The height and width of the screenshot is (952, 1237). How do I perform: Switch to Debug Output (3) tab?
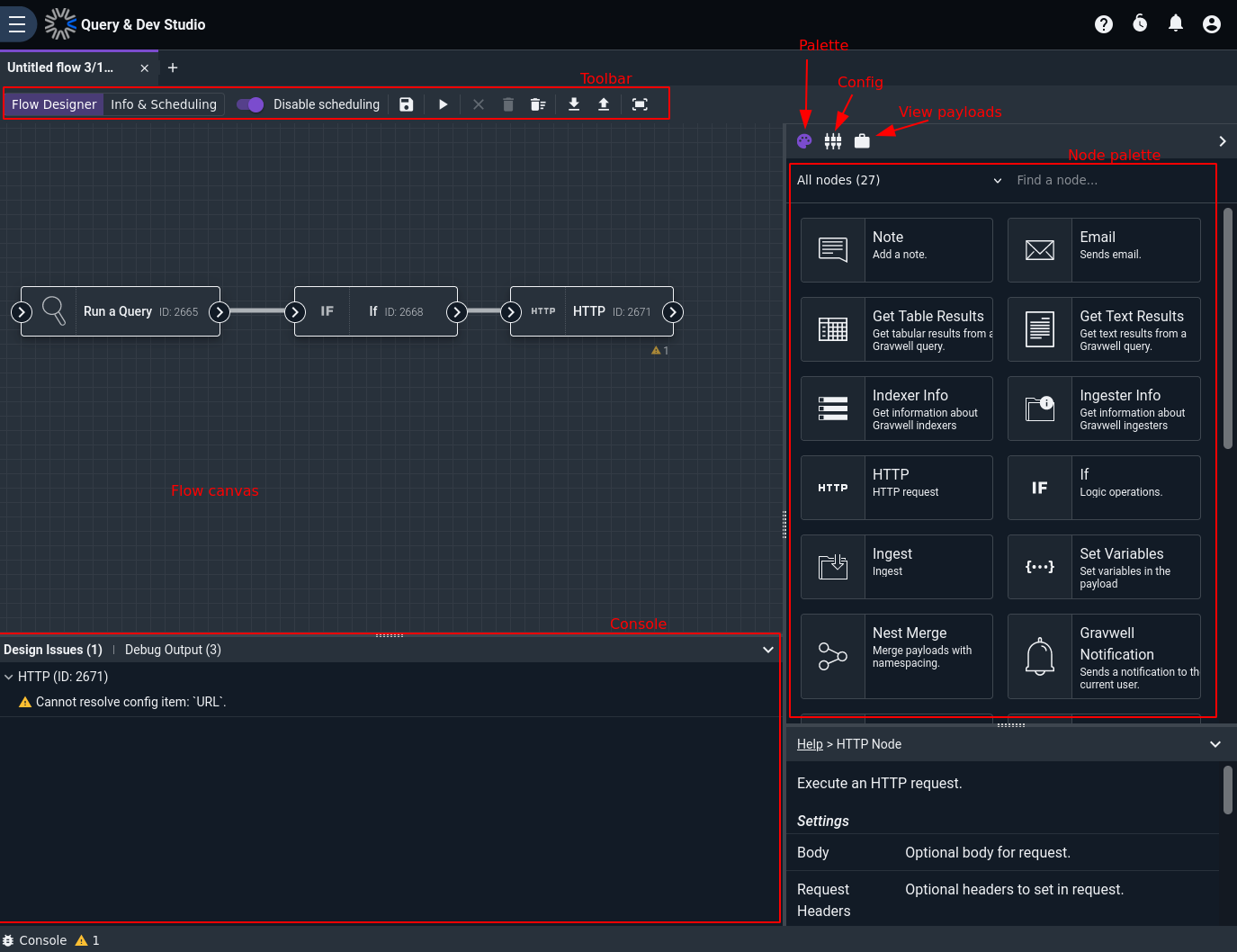tap(173, 650)
